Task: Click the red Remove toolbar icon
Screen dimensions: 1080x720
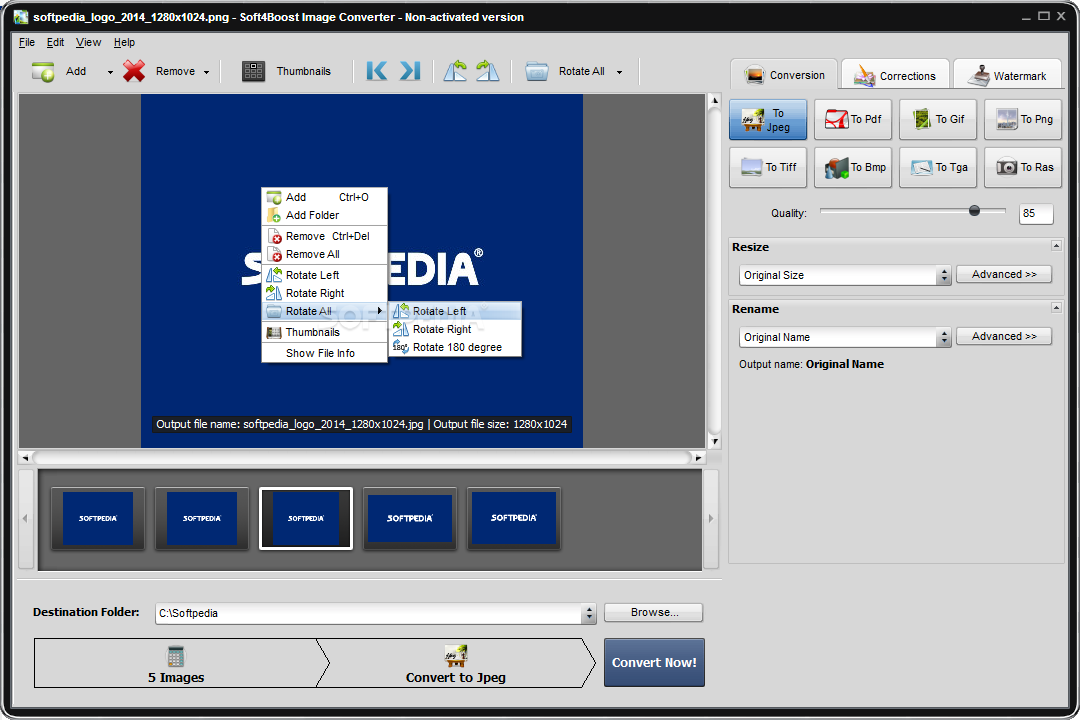Action: pos(134,71)
